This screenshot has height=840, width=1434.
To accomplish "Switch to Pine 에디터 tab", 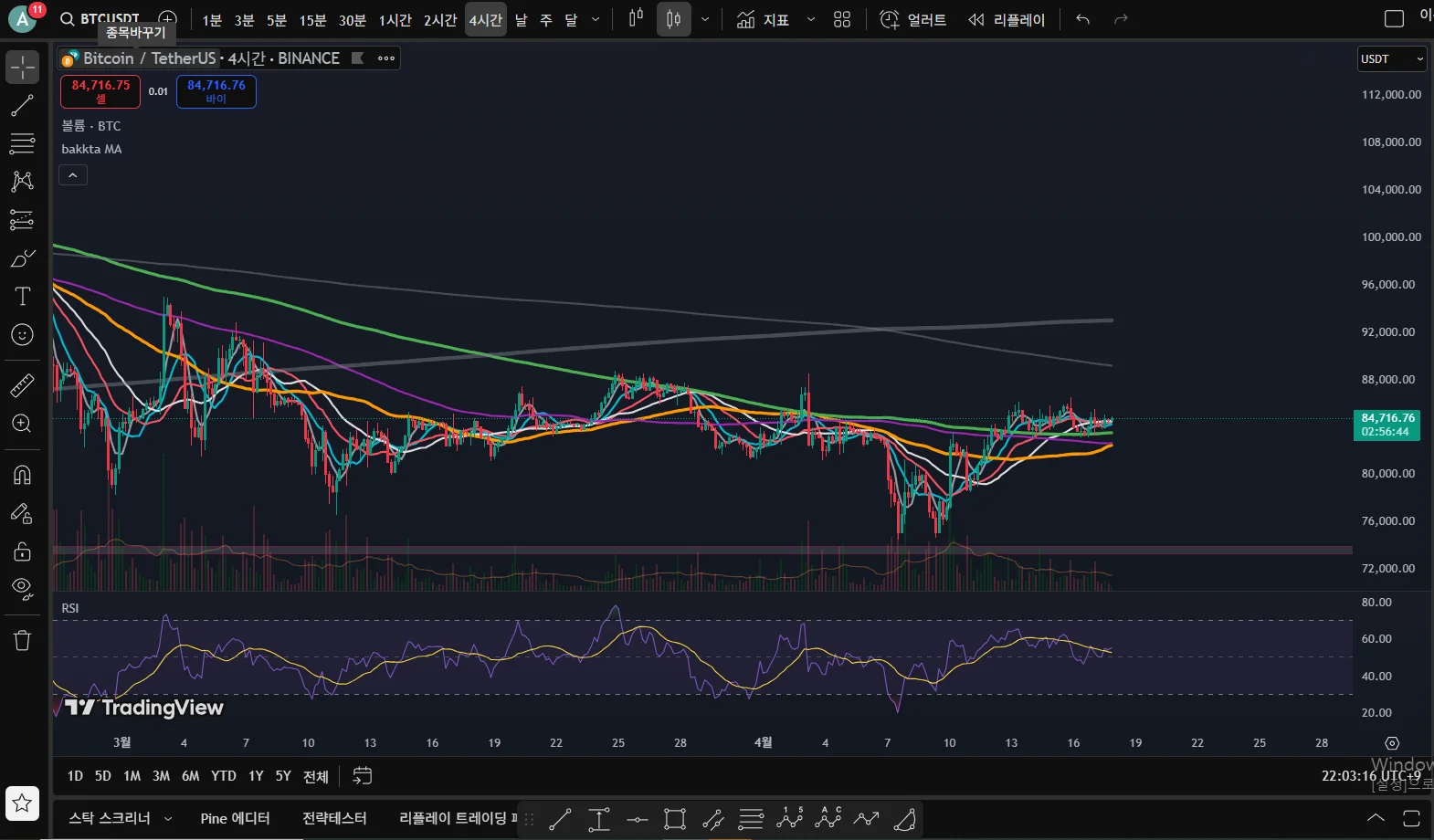I will click(x=235, y=818).
